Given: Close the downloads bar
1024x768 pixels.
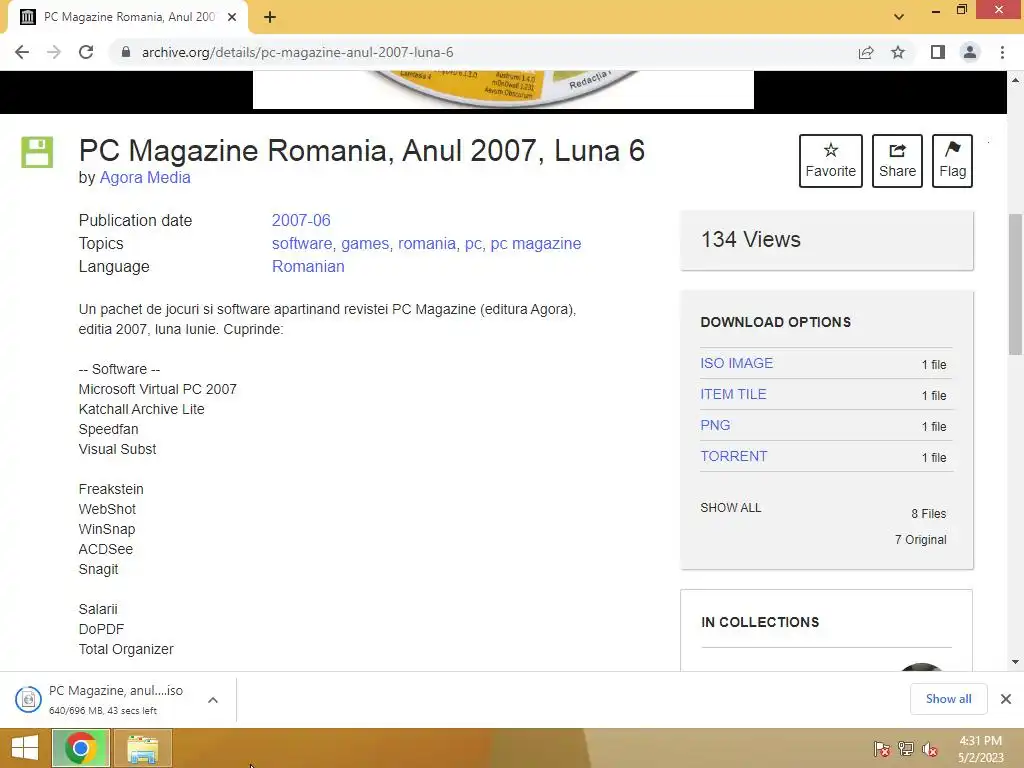Looking at the screenshot, I should [x=1006, y=699].
